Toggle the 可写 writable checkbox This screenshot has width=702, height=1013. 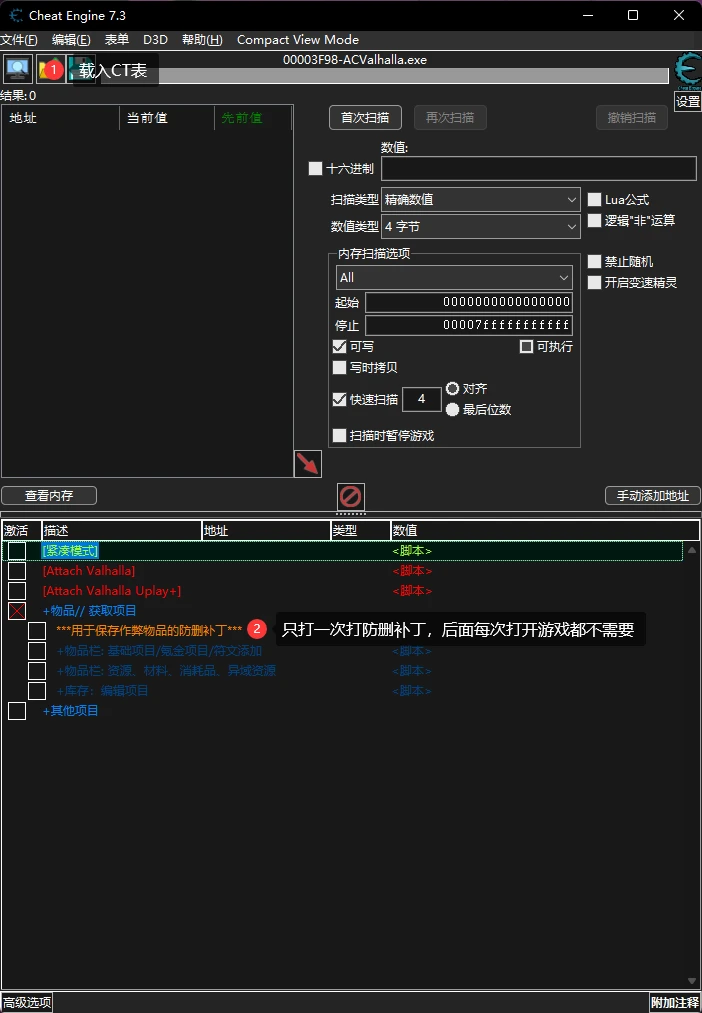340,347
